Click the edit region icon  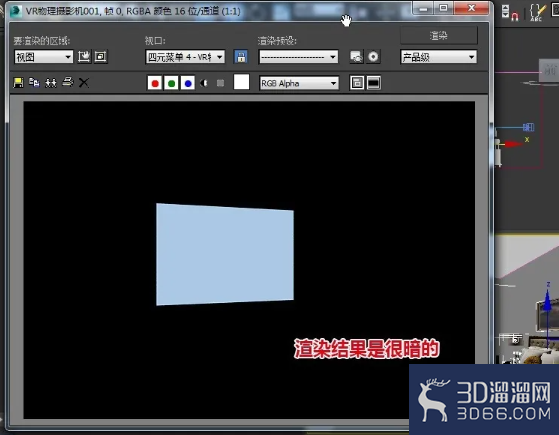[84, 56]
